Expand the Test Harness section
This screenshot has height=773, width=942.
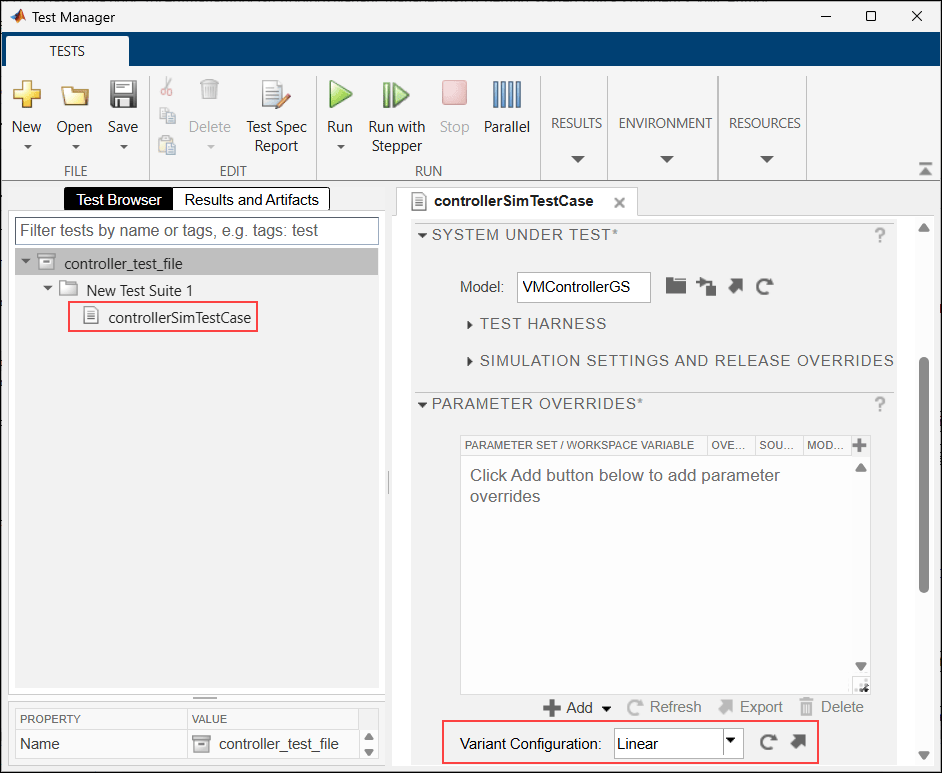click(x=470, y=325)
